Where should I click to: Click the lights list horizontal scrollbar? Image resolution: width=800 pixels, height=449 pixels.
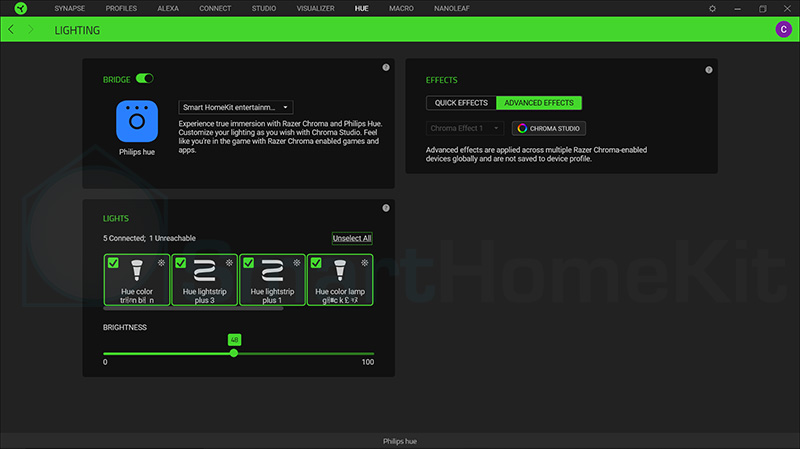click(193, 308)
